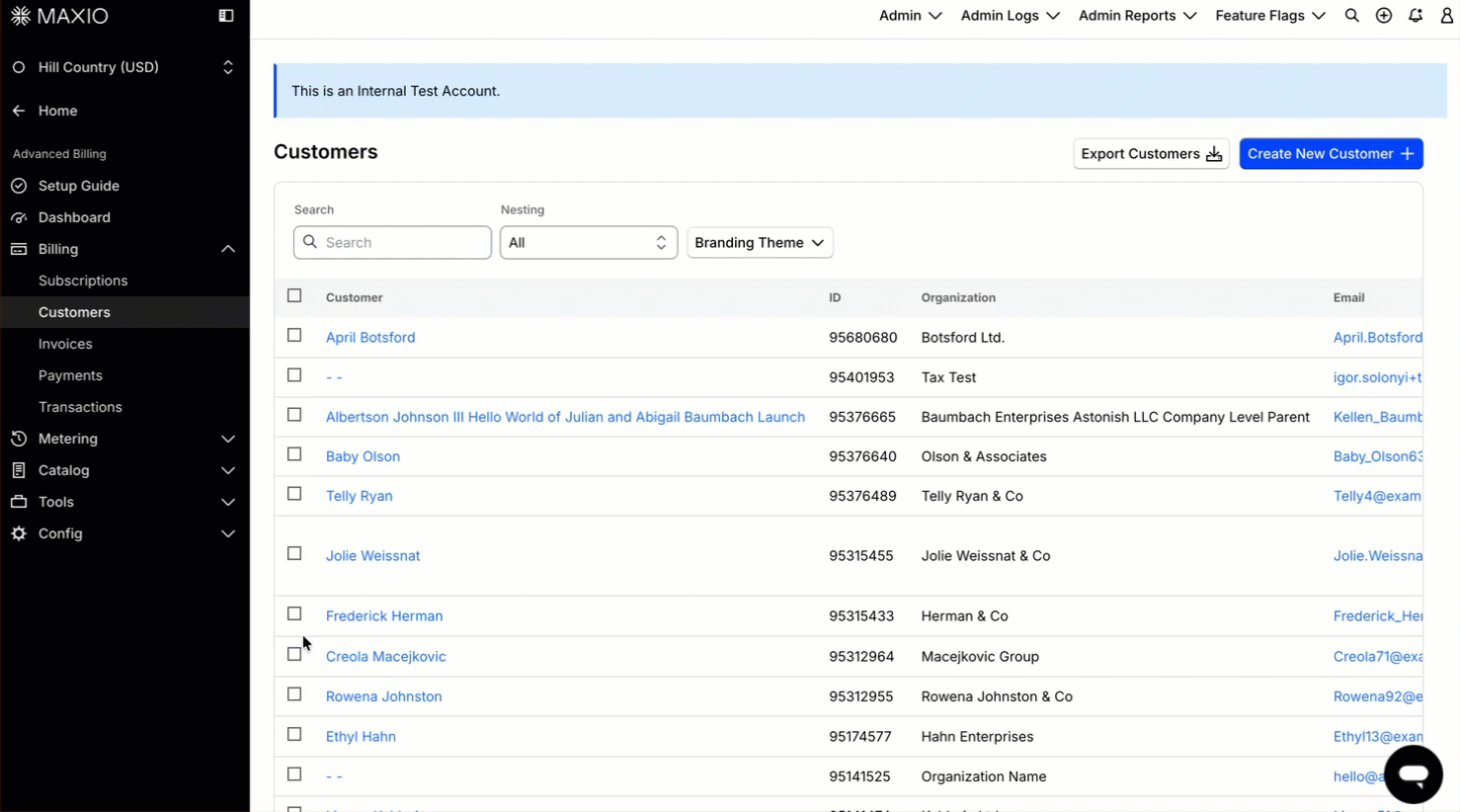Expand the Metering section chevron
The image size is (1460, 812).
228,439
